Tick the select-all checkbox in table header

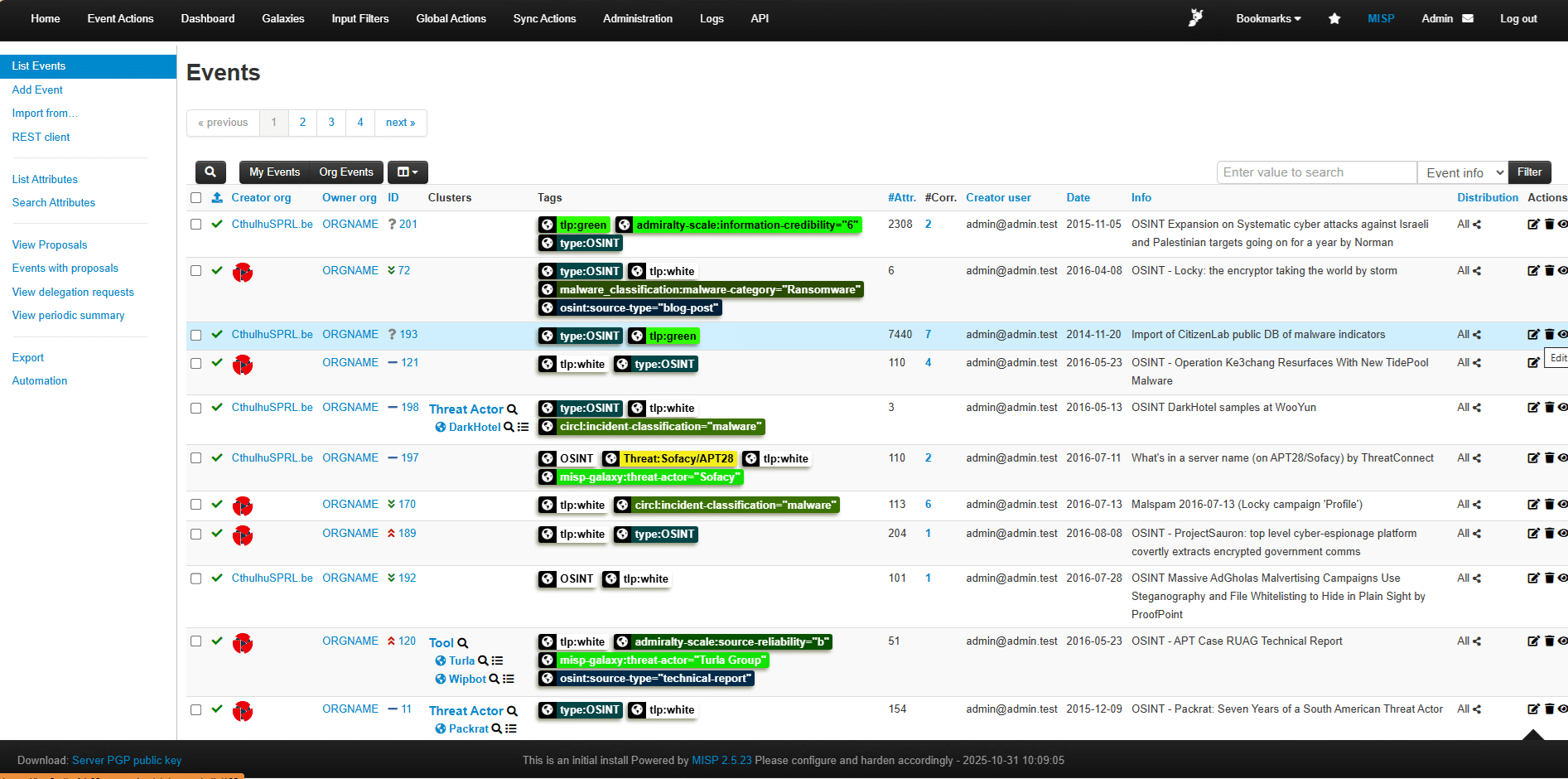click(196, 198)
